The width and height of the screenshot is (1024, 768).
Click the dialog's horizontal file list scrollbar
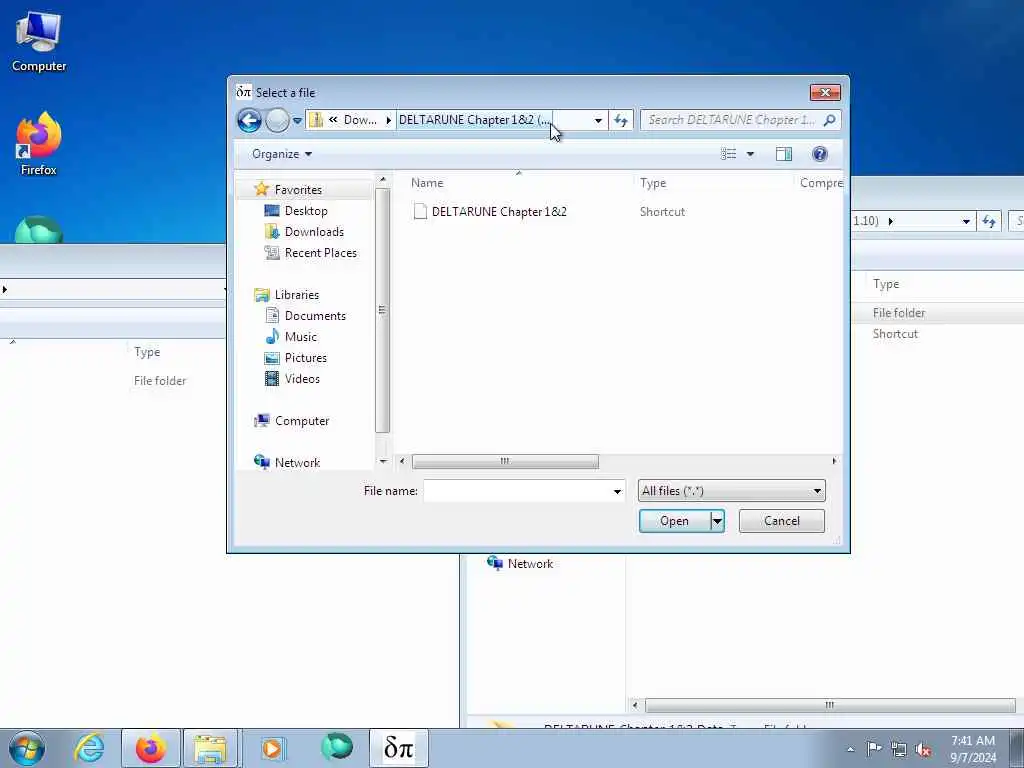tap(505, 462)
